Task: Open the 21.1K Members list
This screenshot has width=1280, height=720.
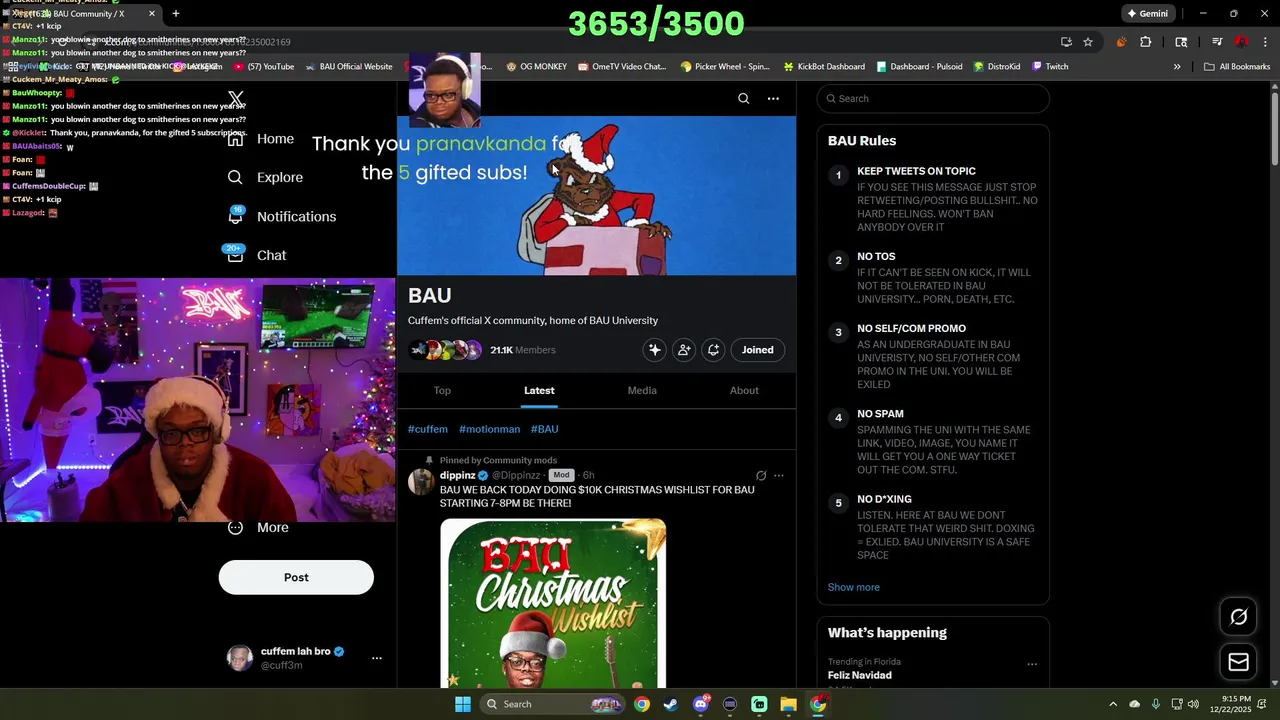Action: (522, 350)
